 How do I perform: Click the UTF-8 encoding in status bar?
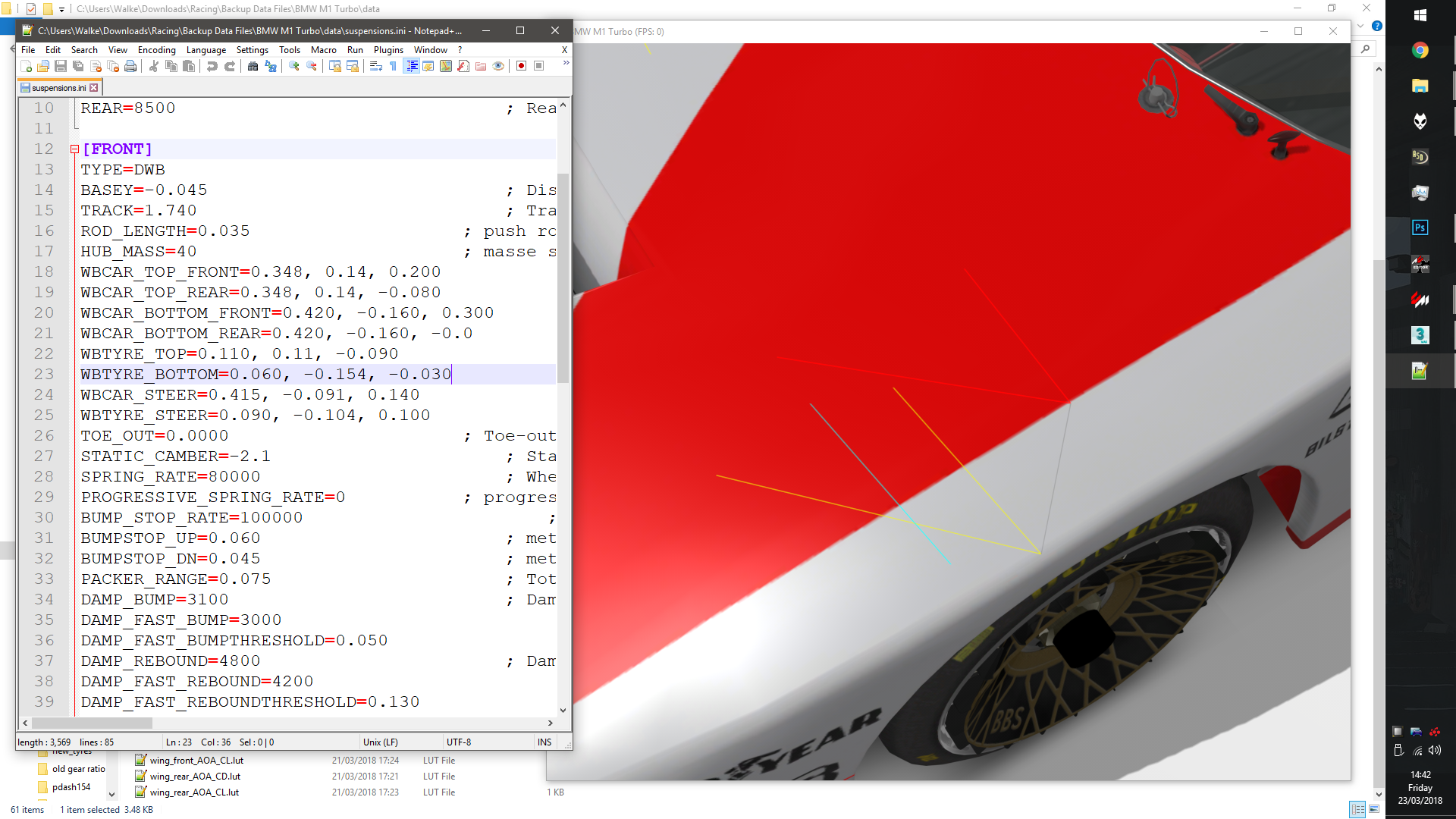pos(459,742)
